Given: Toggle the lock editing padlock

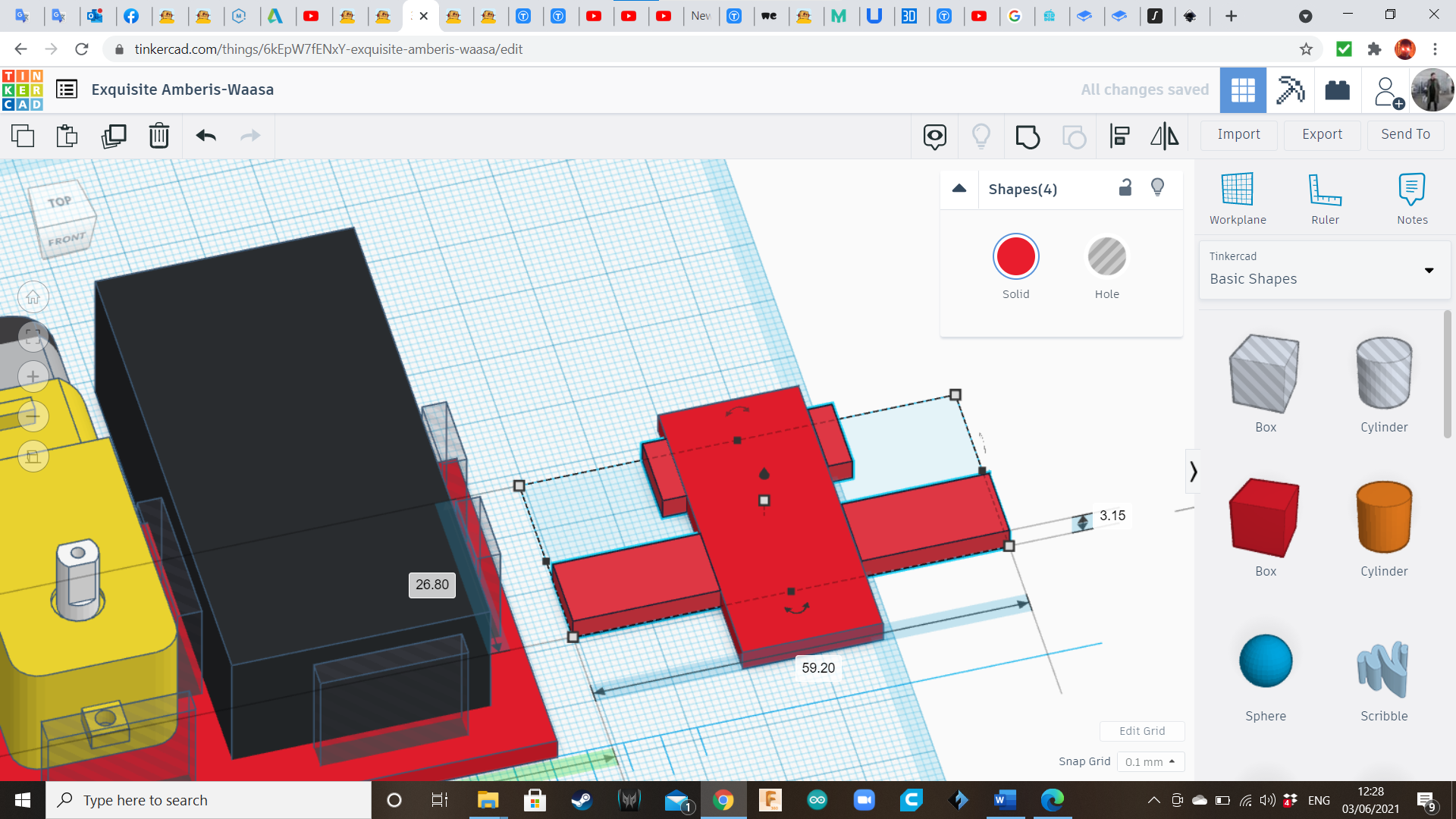Looking at the screenshot, I should (1125, 188).
